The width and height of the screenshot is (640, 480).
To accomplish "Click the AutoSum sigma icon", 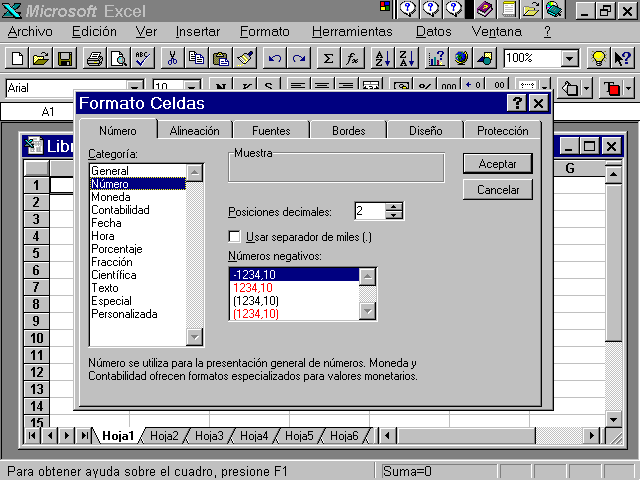I will point(328,58).
